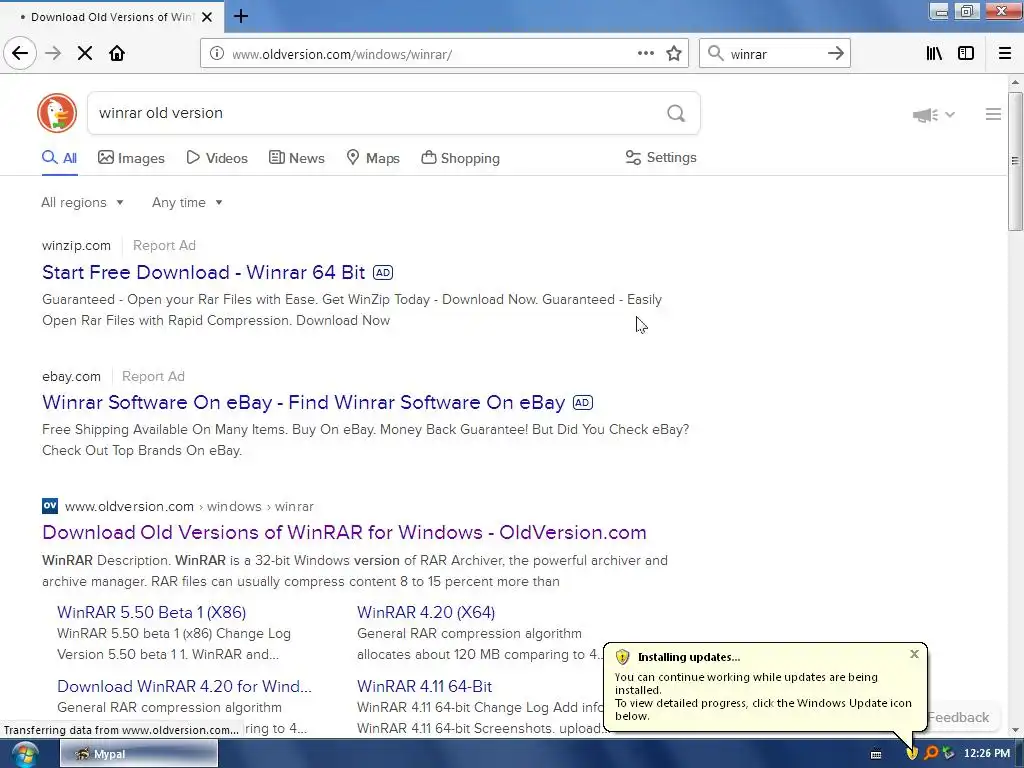Click the oldversion.com OV favicon
Screen dimensions: 1024x768
click(50, 506)
